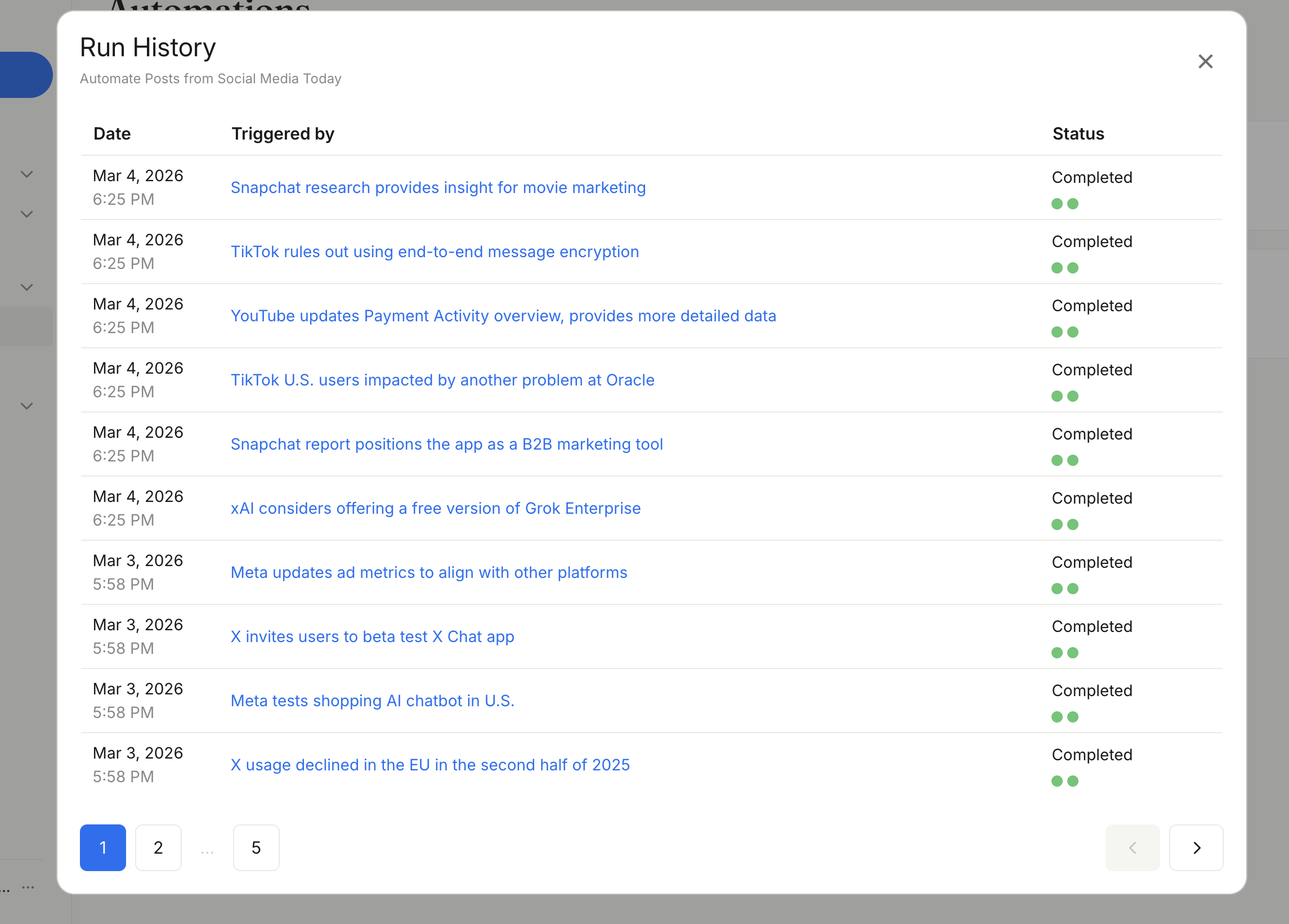Image resolution: width=1289 pixels, height=924 pixels.
Task: Click green dots on X usage declined row
Action: click(1065, 781)
